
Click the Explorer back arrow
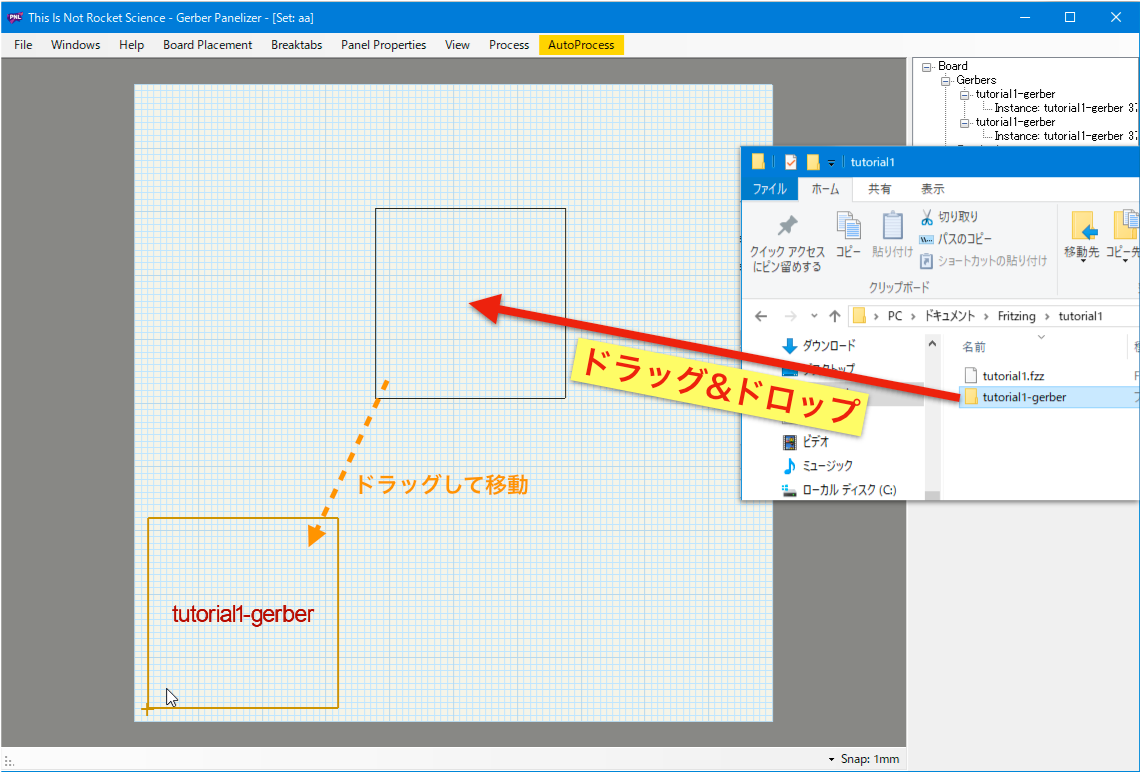[x=760, y=316]
